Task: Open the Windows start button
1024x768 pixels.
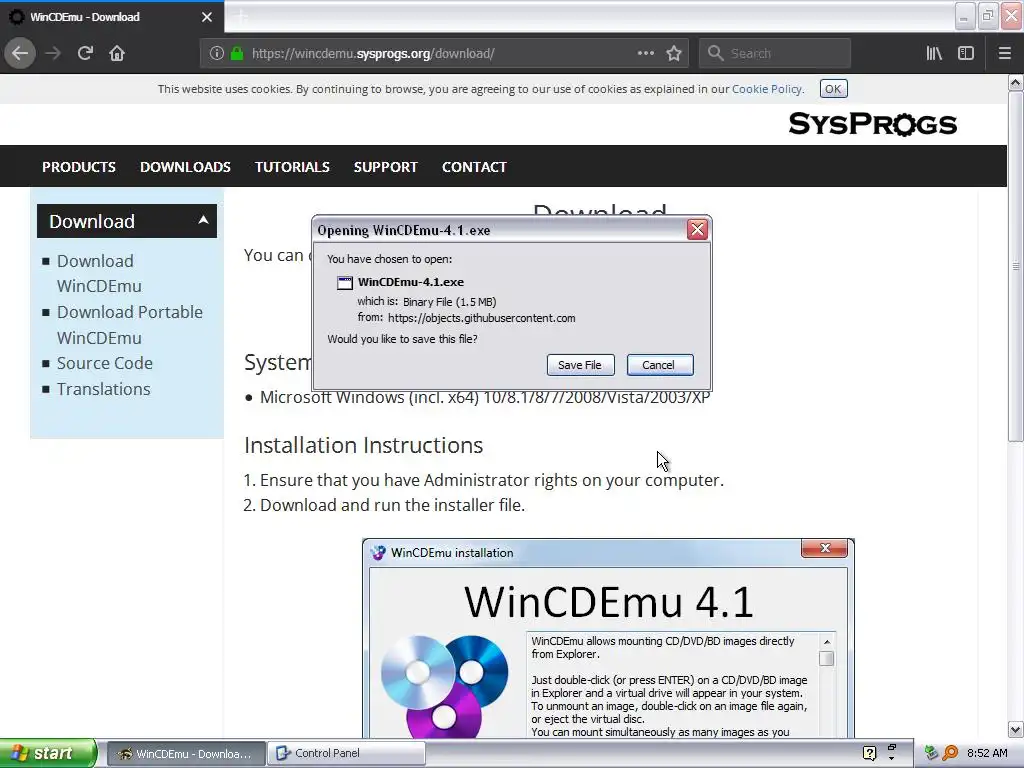Action: coord(48,753)
